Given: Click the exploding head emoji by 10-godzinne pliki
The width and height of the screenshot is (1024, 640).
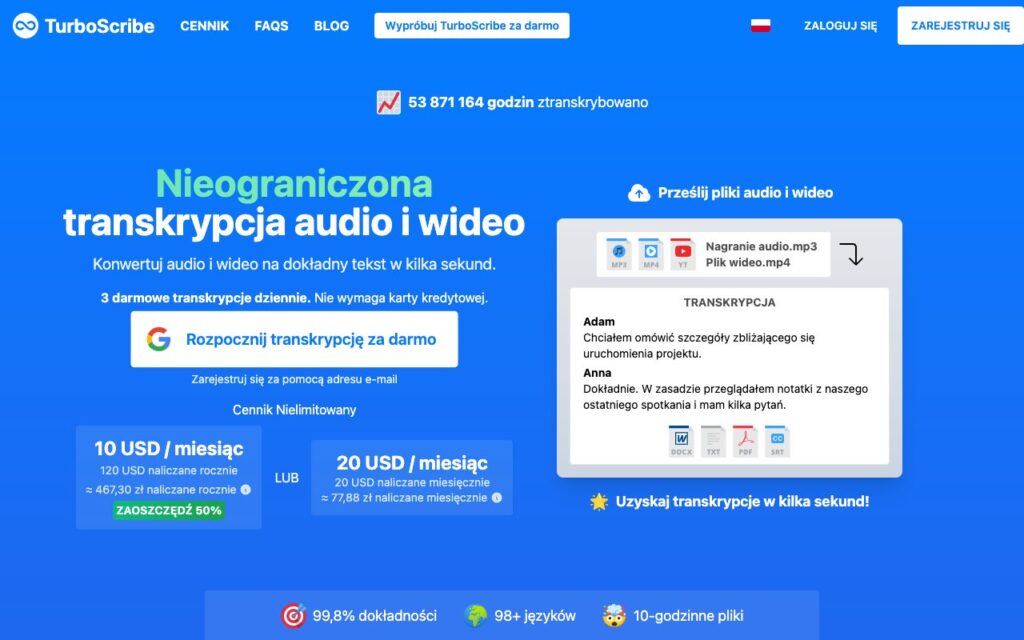Looking at the screenshot, I should coord(615,615).
